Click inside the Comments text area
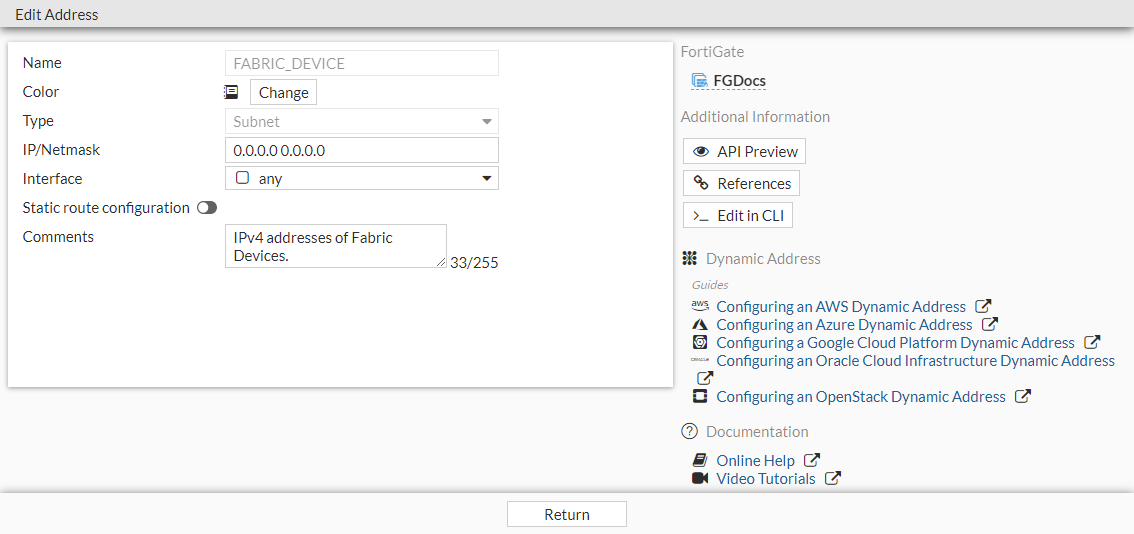The width and height of the screenshot is (1134, 534). click(x=336, y=246)
